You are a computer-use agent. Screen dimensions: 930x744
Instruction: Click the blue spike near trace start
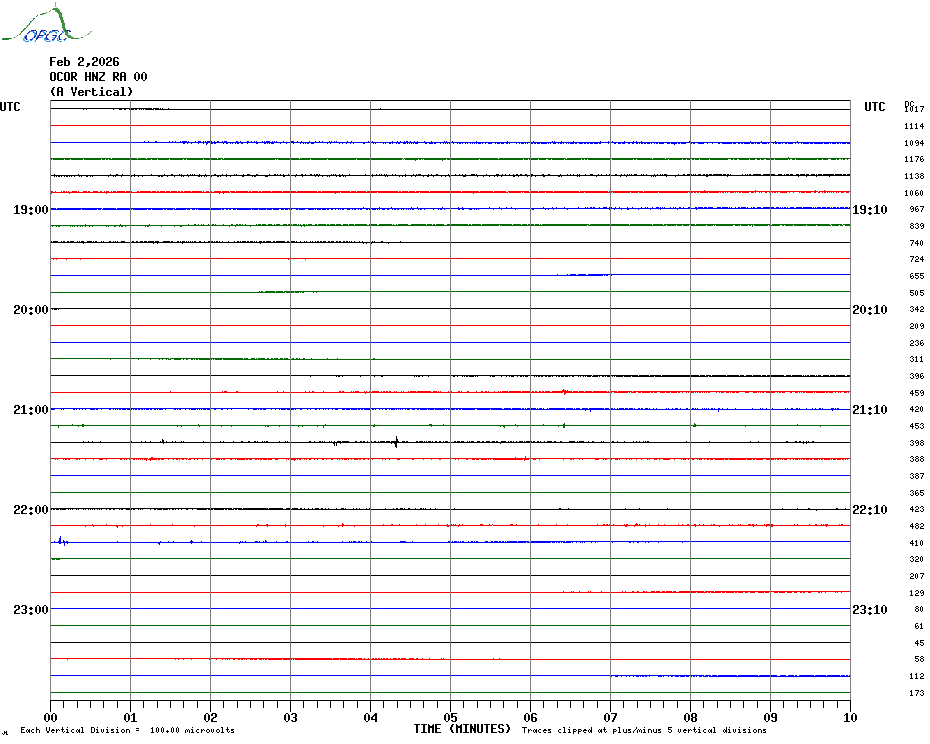pyautogui.click(x=61, y=541)
